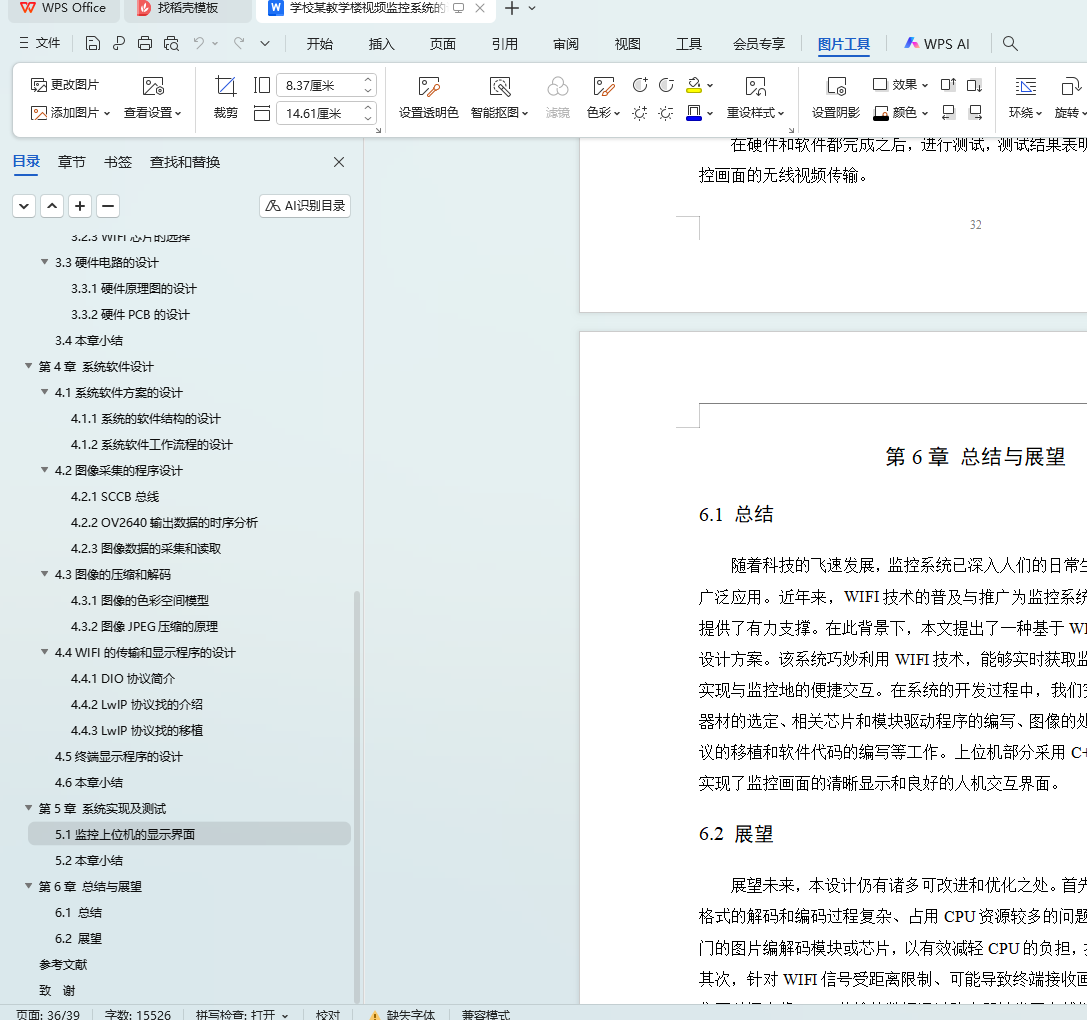Click the Redo arrow icon

click(x=239, y=44)
